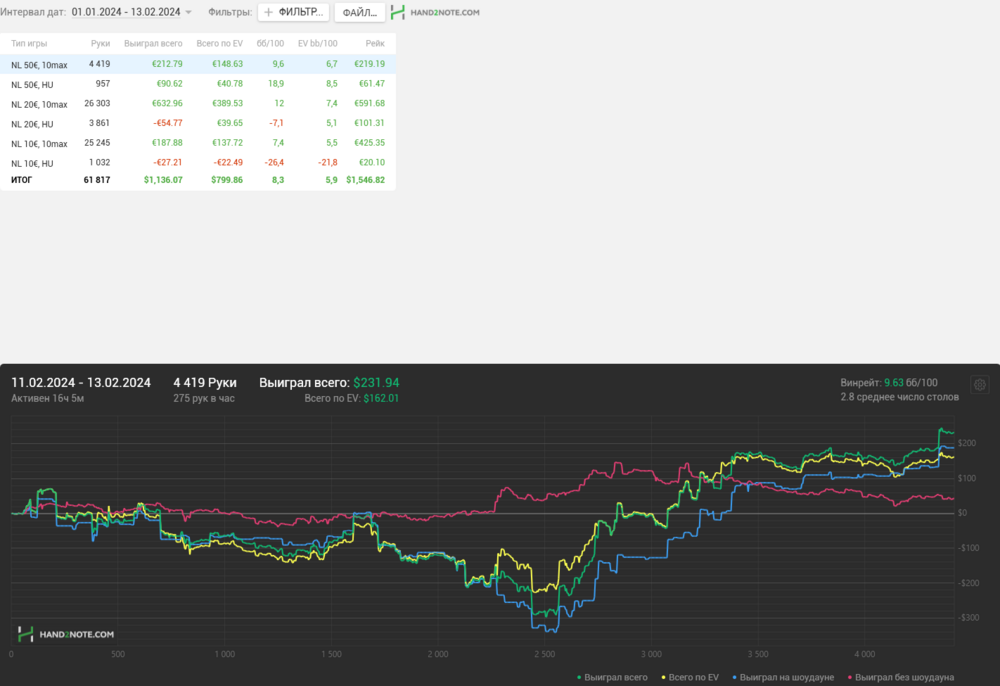1000x686 pixels.
Task: Select the NL 10€, 10max row
Action: click(x=198, y=143)
